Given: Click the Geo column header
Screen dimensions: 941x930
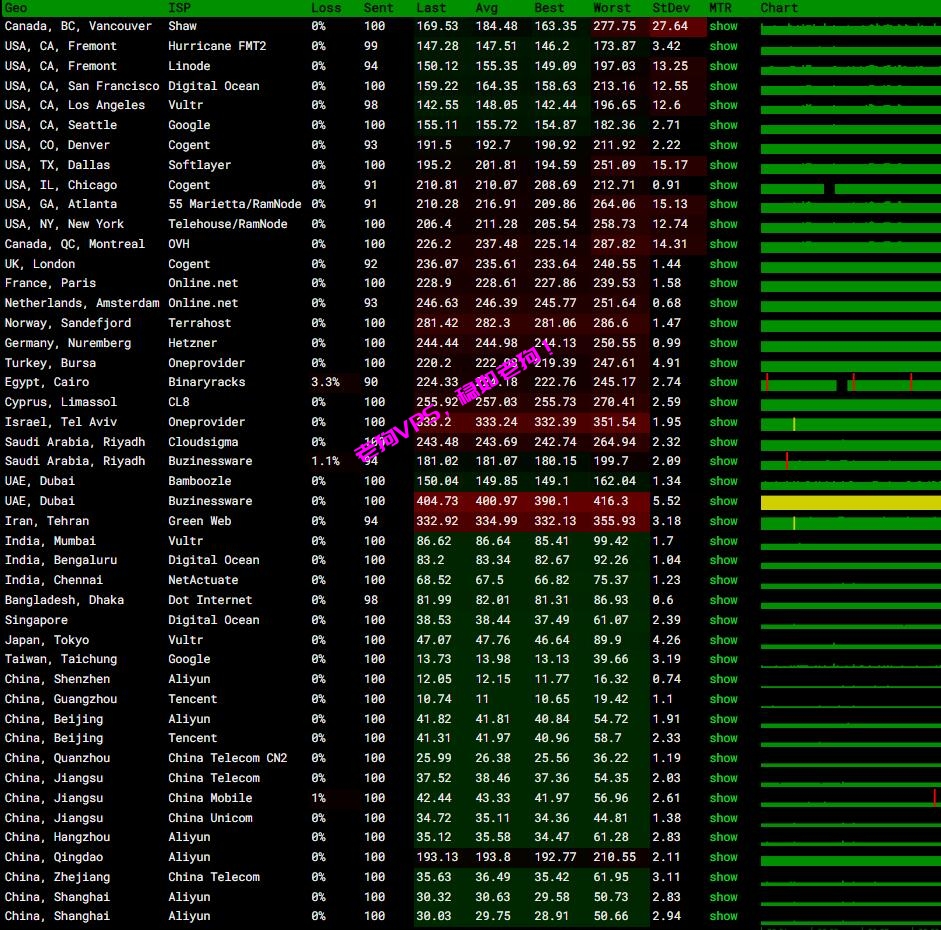Looking at the screenshot, I should click(16, 8).
